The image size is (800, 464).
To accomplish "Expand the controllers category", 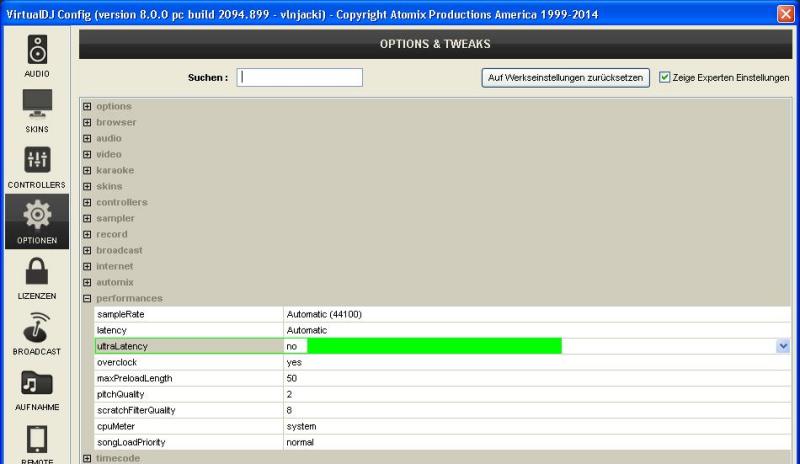I will [87, 202].
